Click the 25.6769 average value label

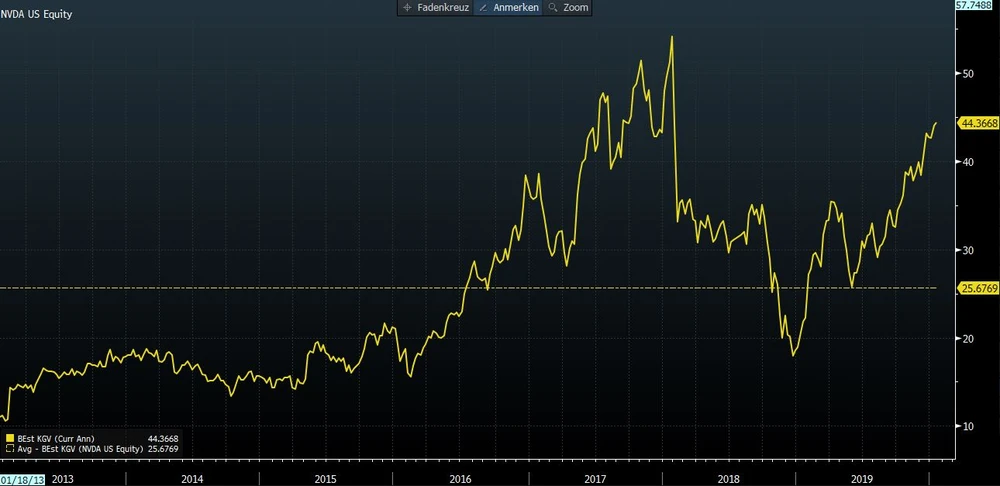tap(976, 288)
